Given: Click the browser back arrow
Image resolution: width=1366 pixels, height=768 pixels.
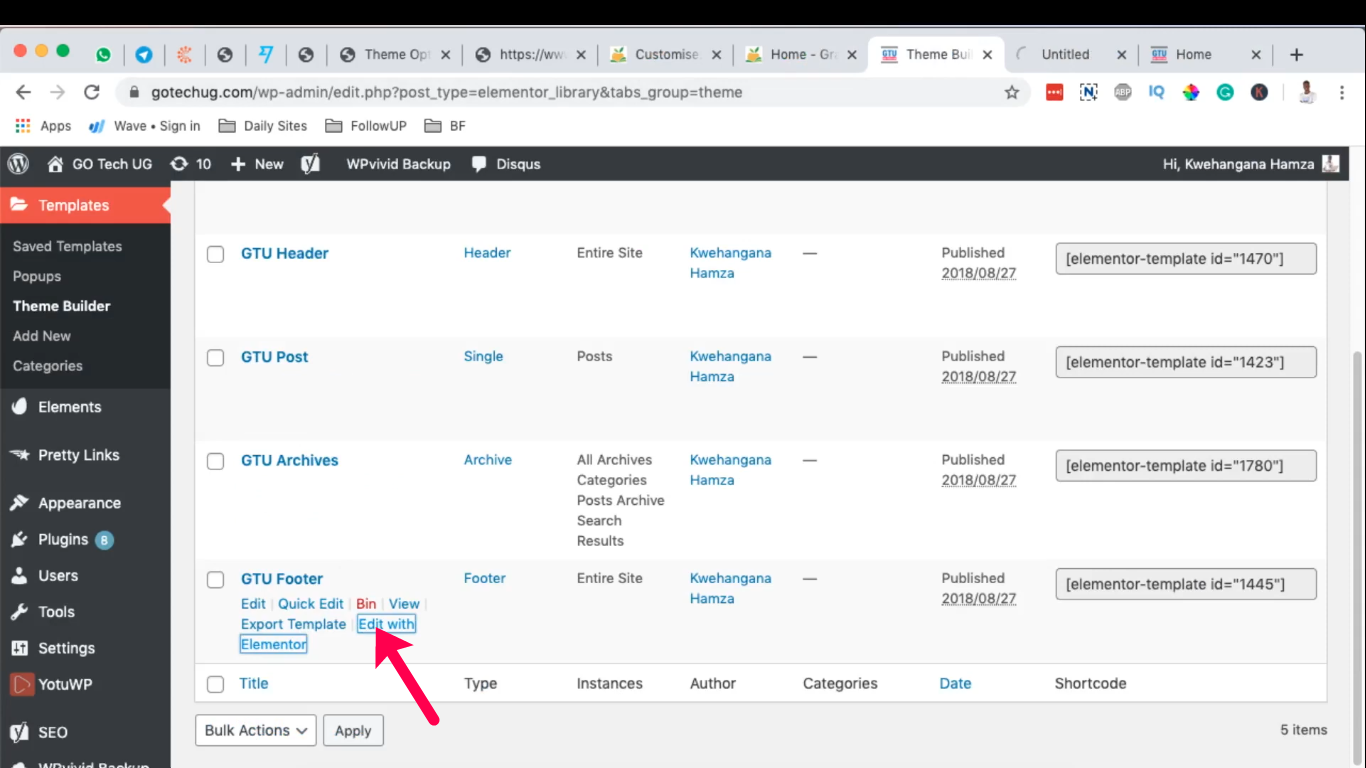Looking at the screenshot, I should point(24,92).
